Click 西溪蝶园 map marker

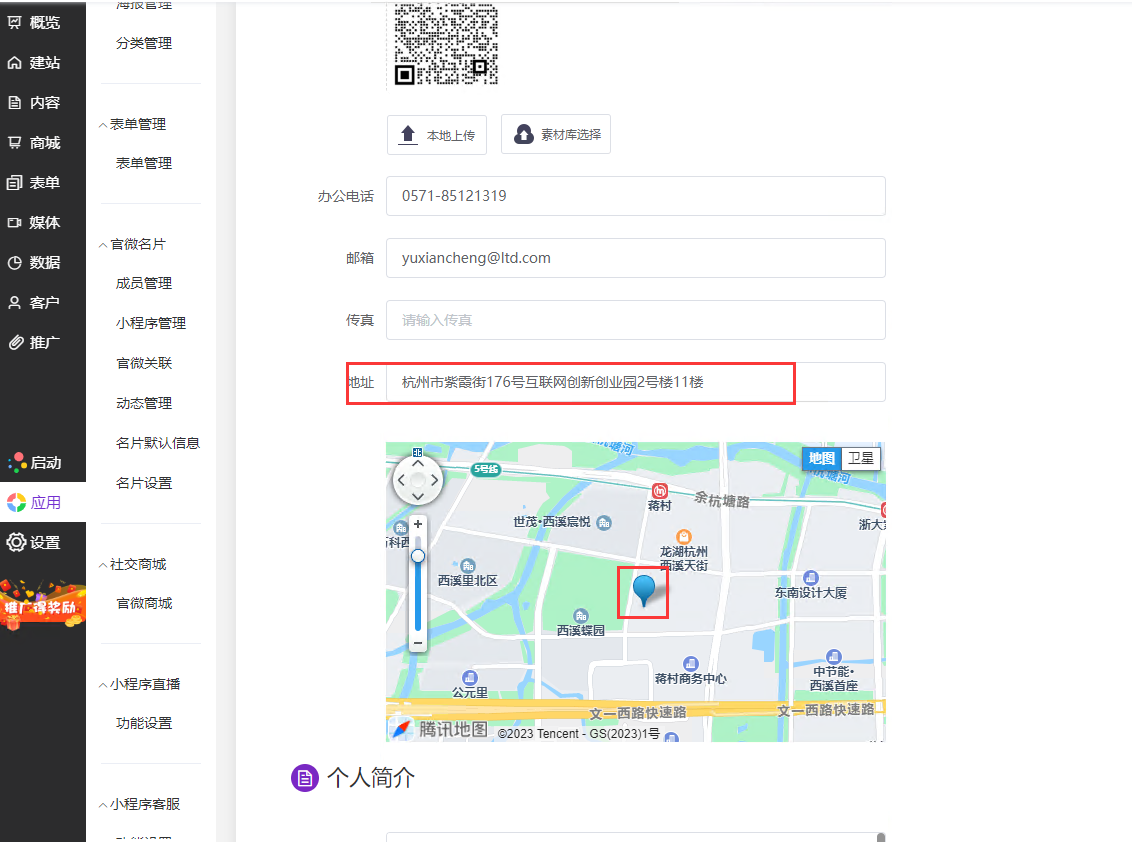pos(580,616)
